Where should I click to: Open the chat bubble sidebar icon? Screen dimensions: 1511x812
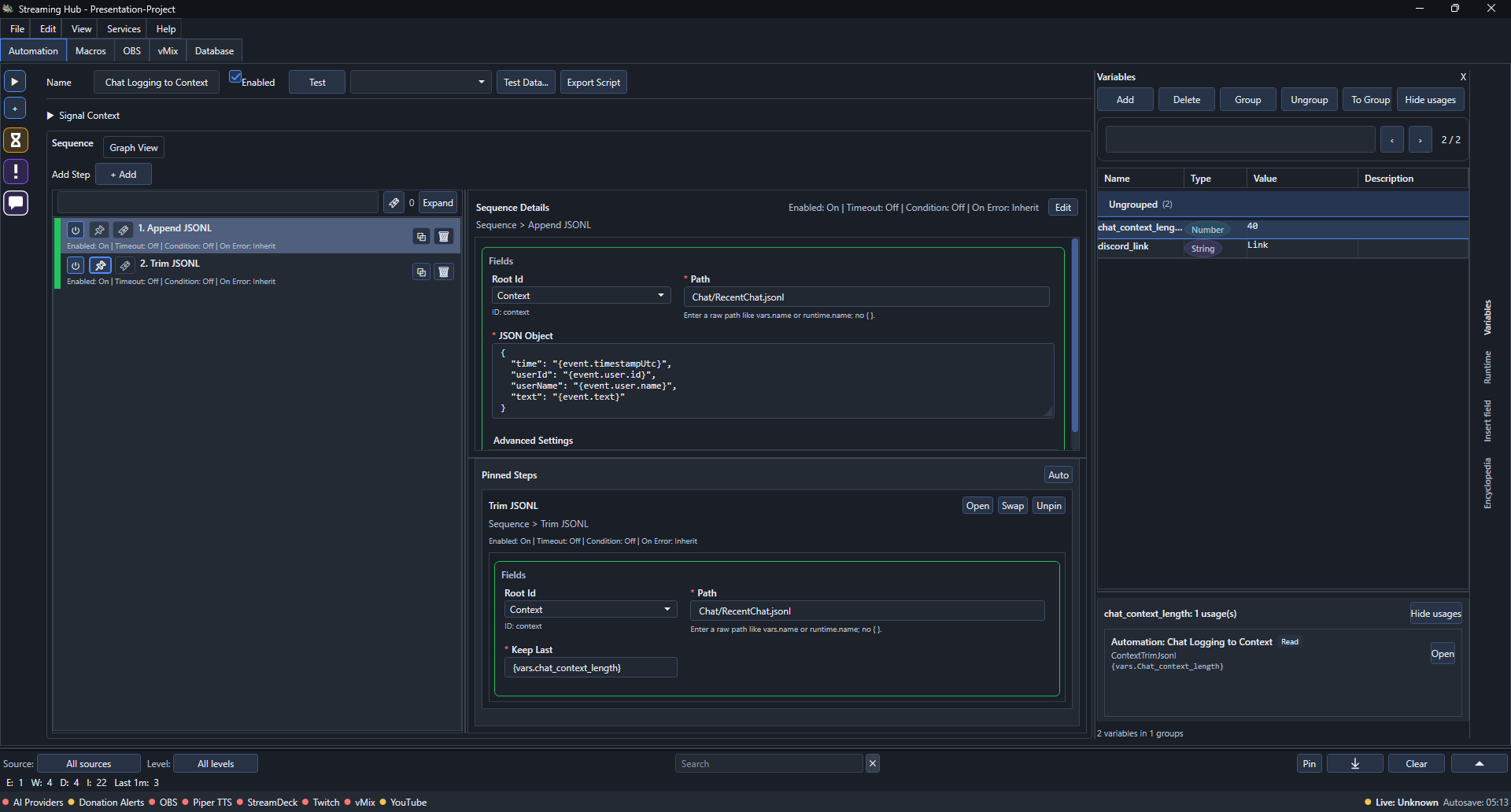coord(15,203)
